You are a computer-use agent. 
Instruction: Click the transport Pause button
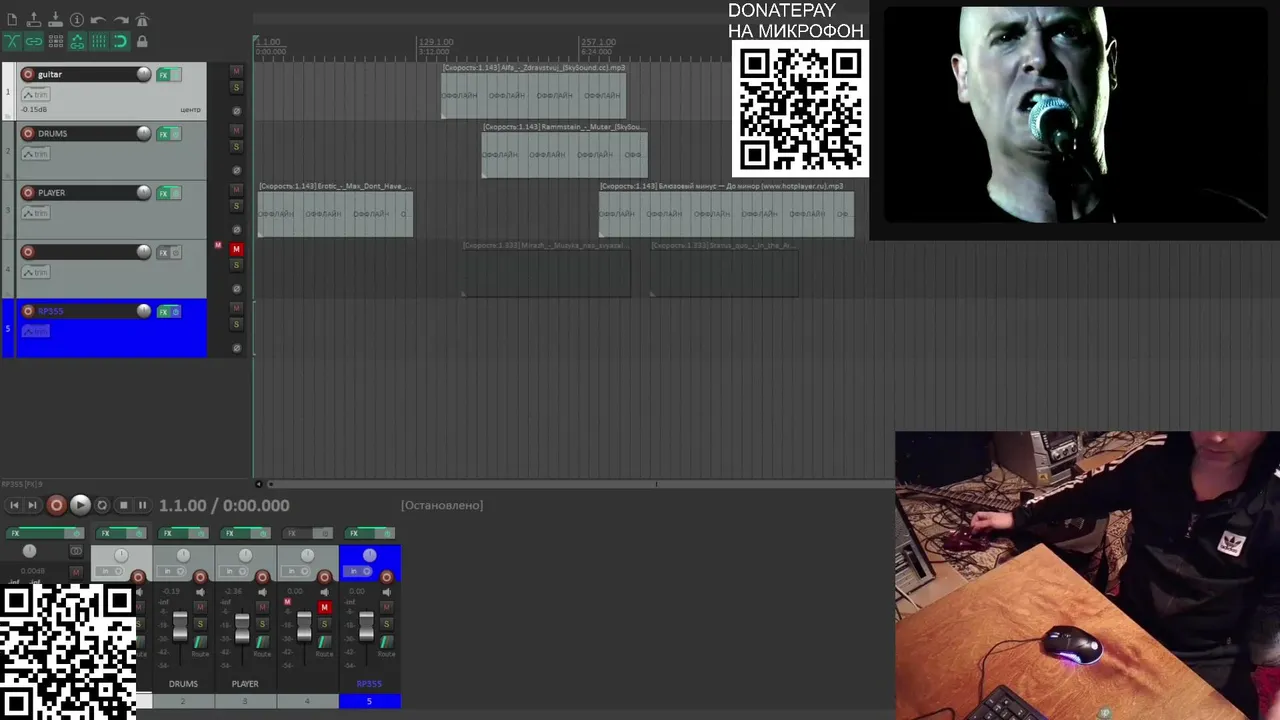click(x=142, y=506)
